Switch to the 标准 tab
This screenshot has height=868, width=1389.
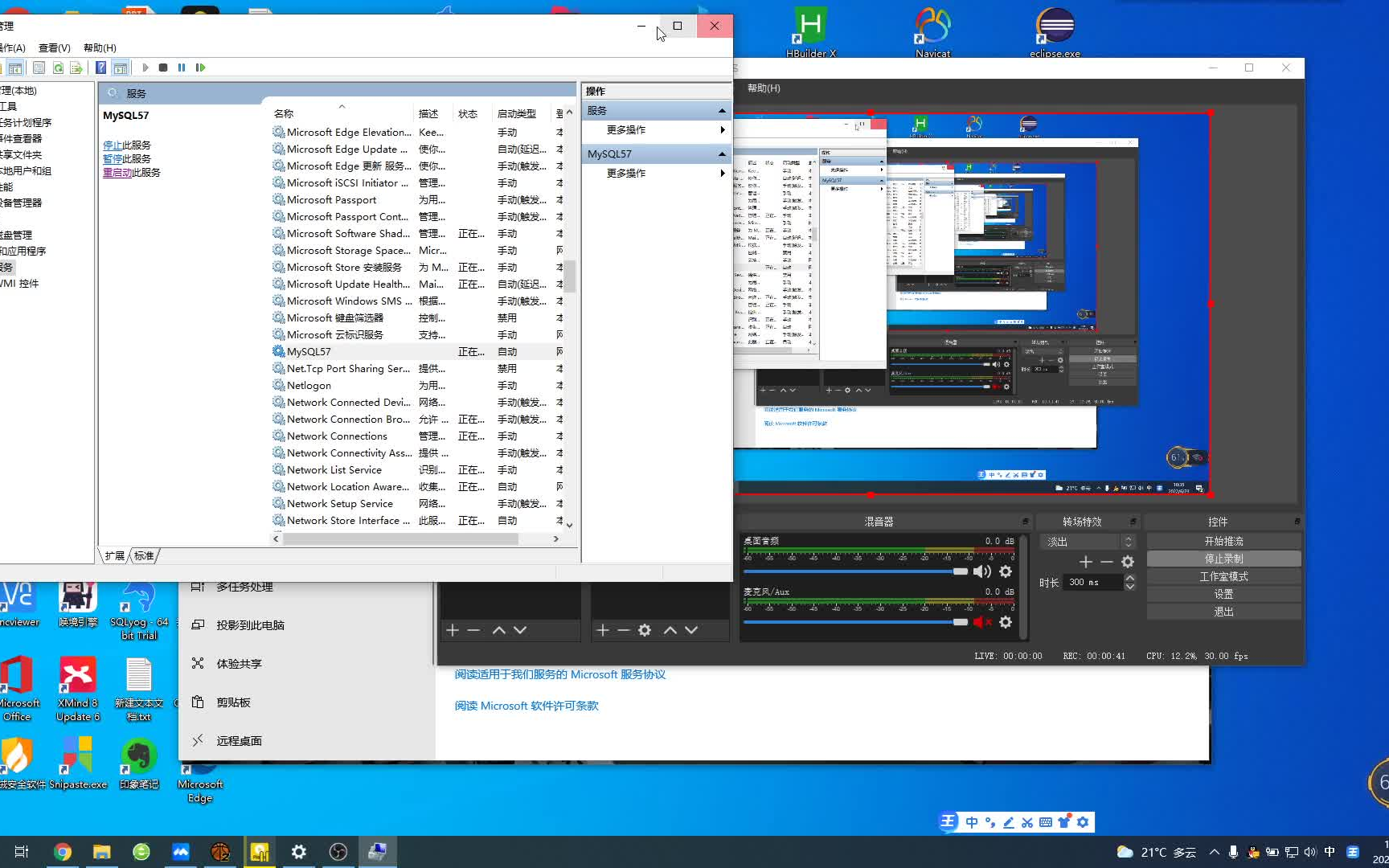(144, 556)
